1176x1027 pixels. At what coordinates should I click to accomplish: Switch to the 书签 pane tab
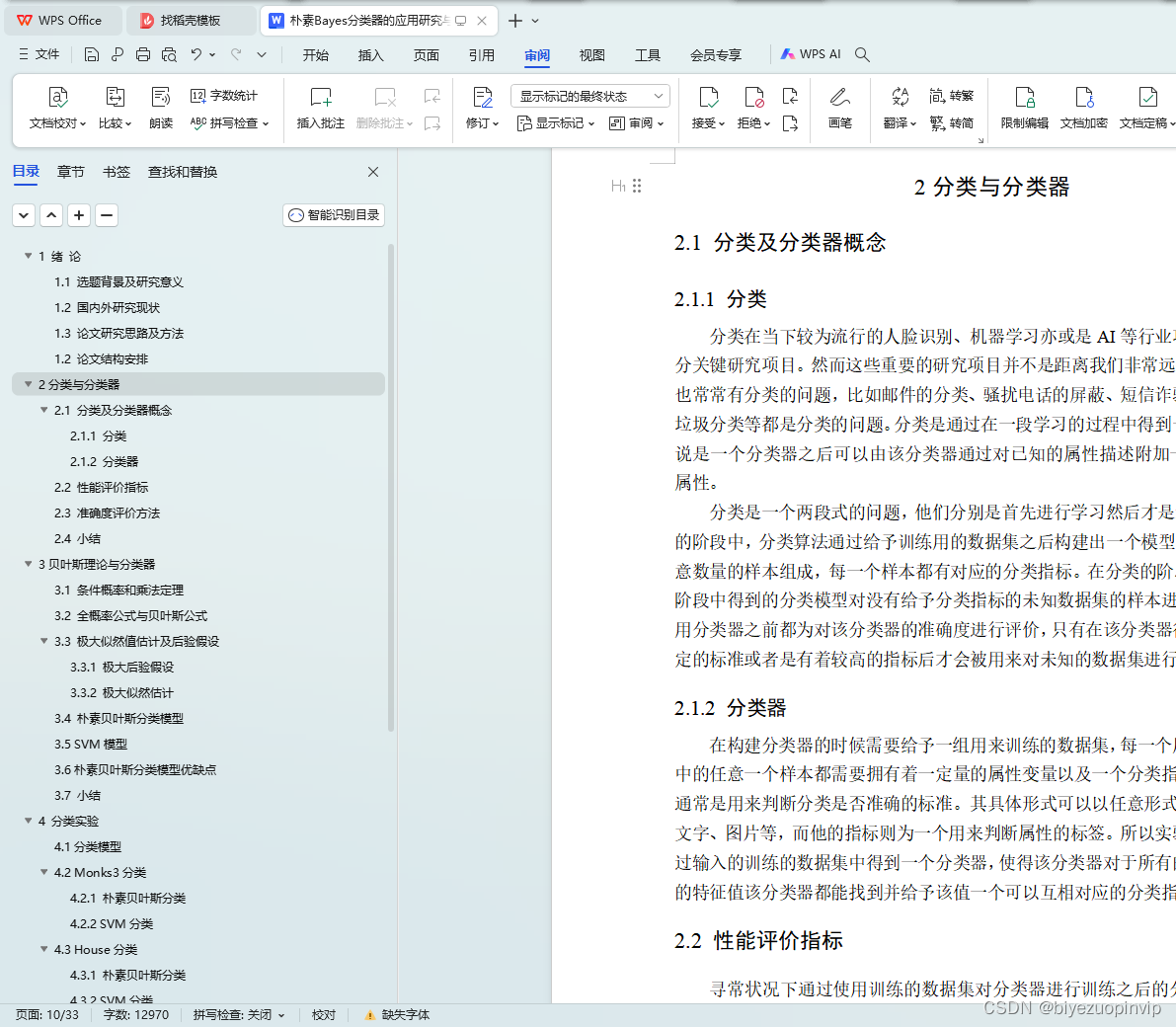(x=117, y=172)
